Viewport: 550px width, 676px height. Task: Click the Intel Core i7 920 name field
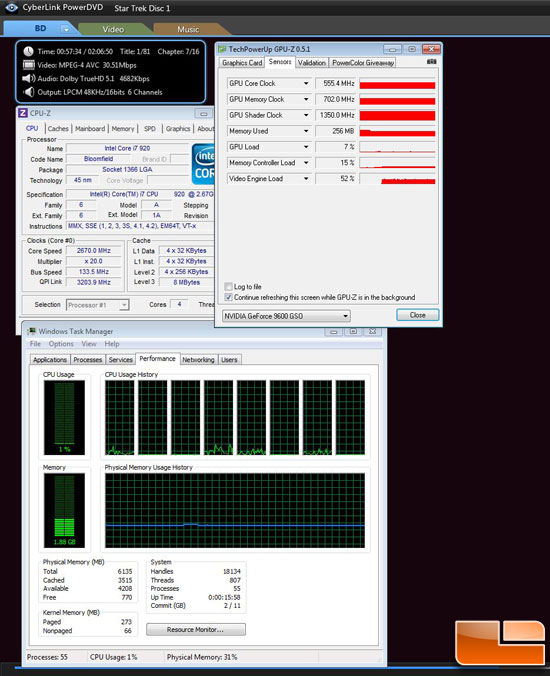coord(127,148)
